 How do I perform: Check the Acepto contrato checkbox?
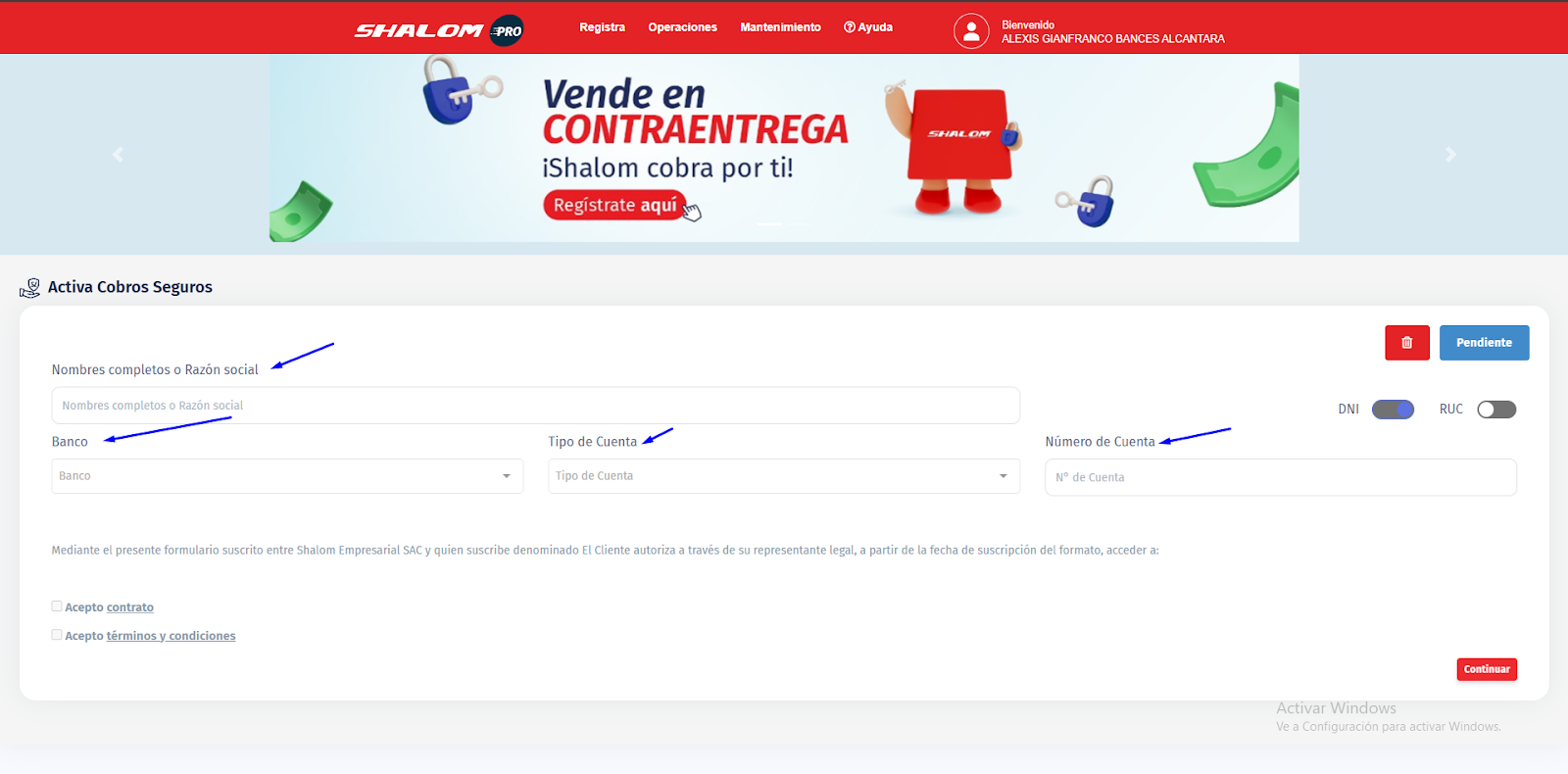click(57, 606)
